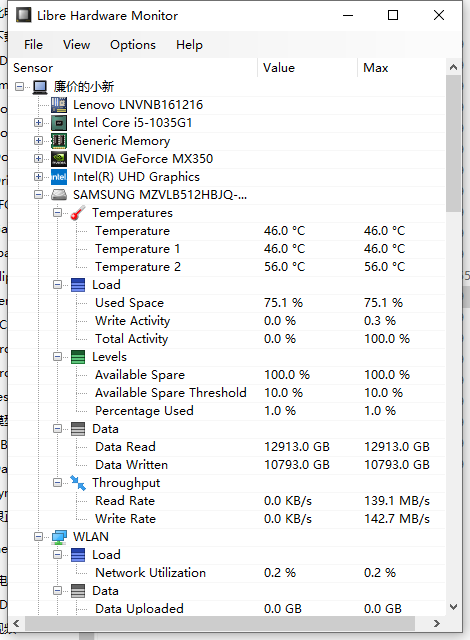Select the Write Rate row

pyautogui.click(x=227, y=519)
